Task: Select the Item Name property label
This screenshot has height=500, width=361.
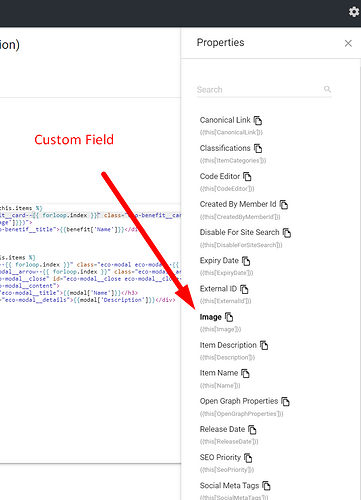Action: (219, 373)
